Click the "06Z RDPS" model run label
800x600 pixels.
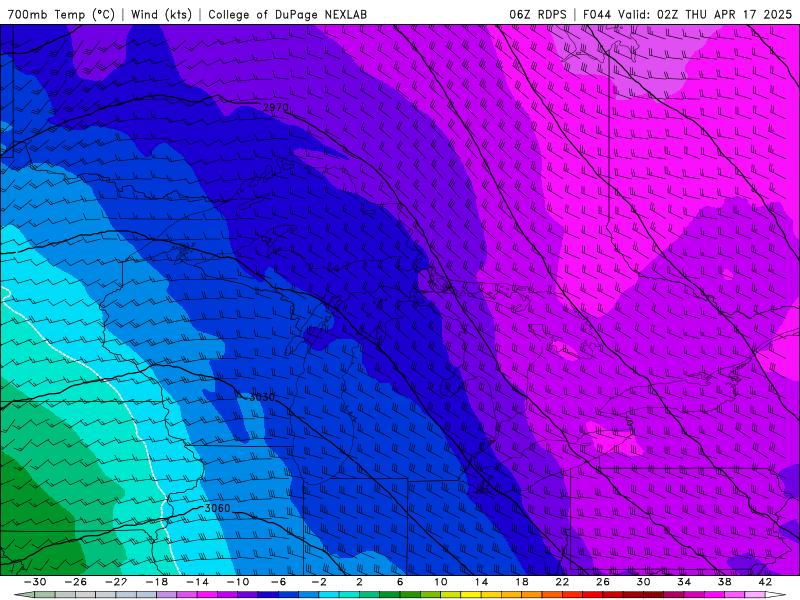pos(538,14)
